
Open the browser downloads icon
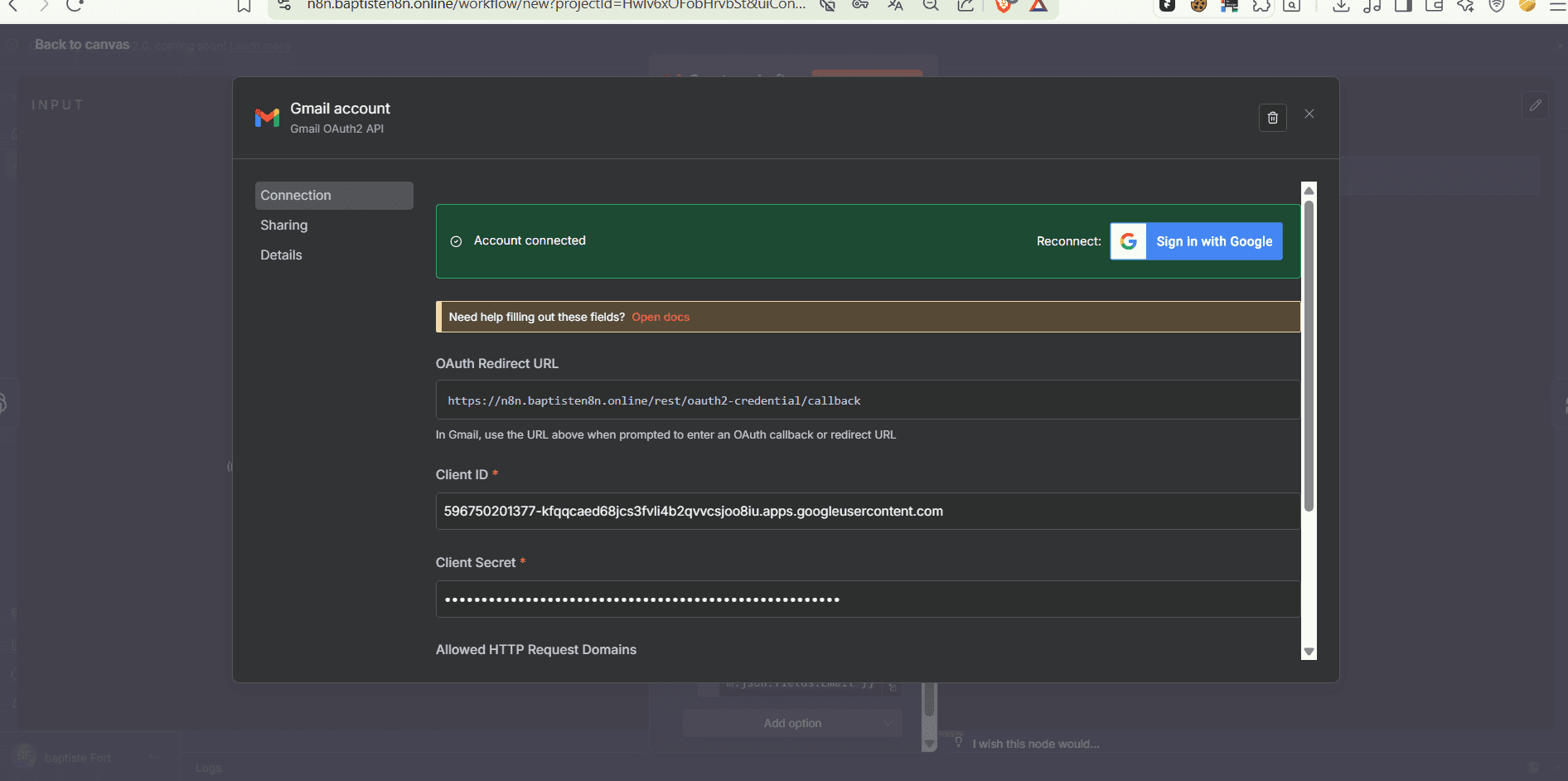[1341, 6]
